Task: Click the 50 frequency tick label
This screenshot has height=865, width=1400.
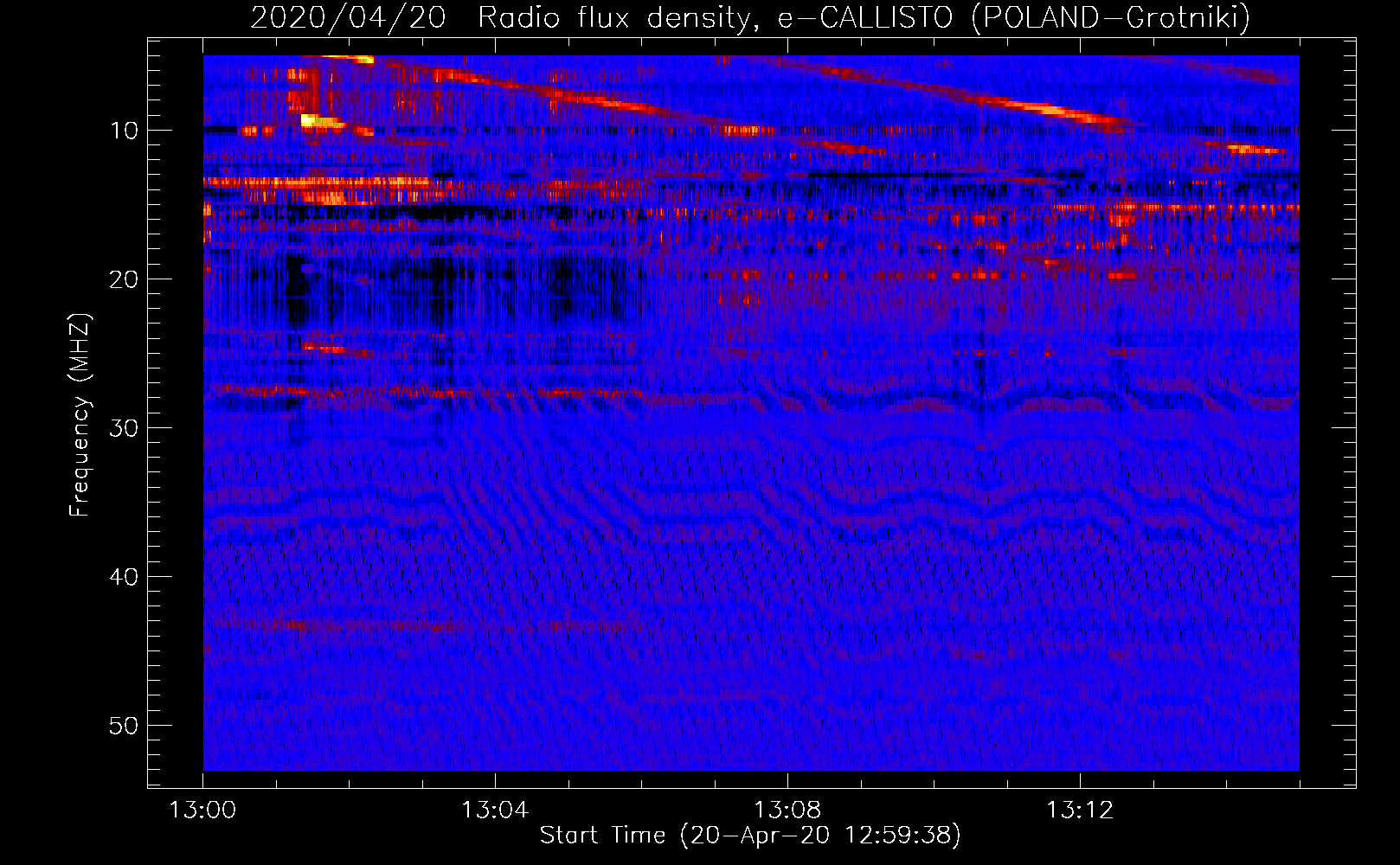Action: click(125, 726)
